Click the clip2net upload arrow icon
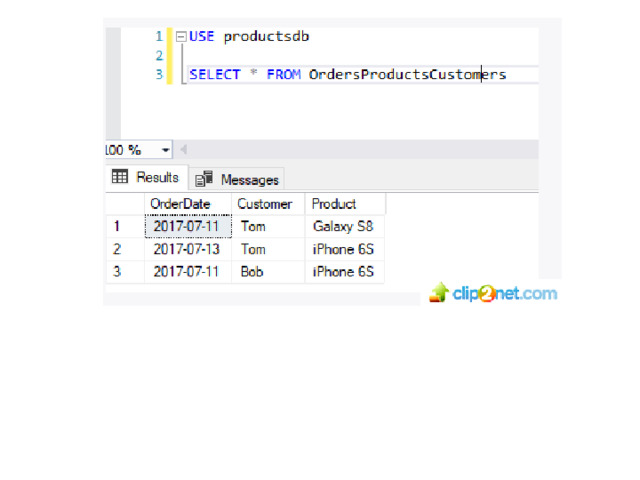 coord(439,292)
